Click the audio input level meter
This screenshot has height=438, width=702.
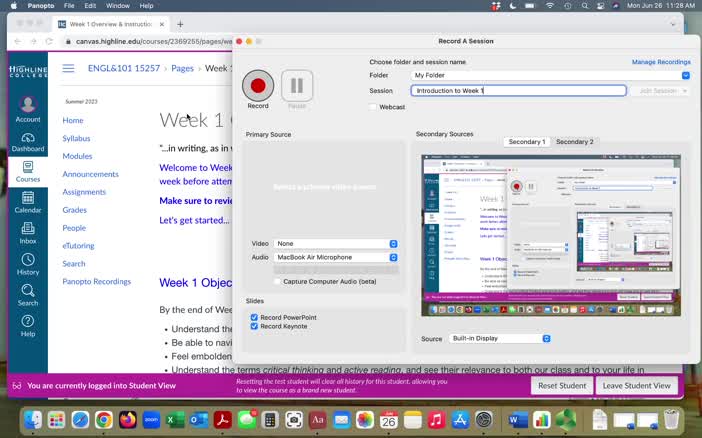pos(336,270)
